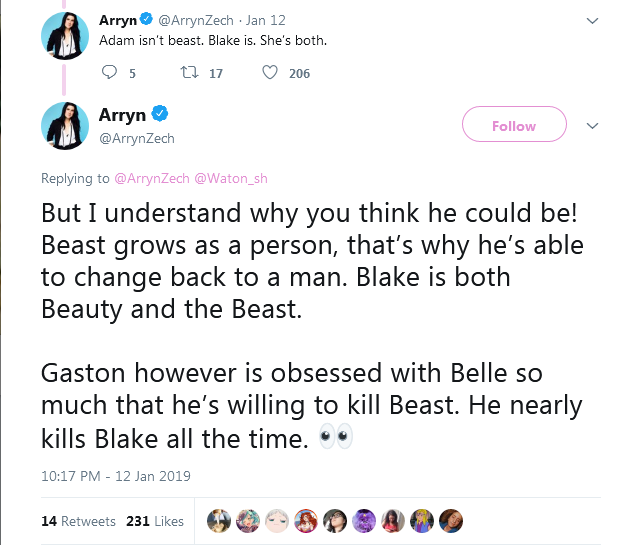Like the first tweet via heart icon

pos(270,73)
